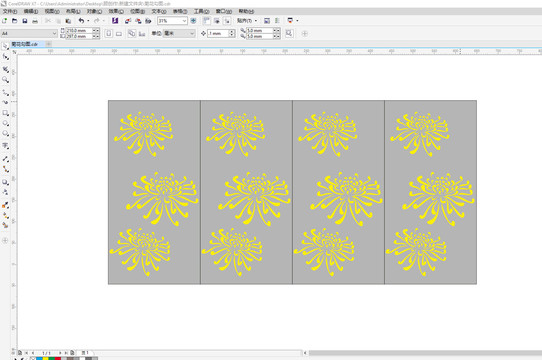Click the red swatch in the color palette
This screenshot has width=542, height=360.
click(58, 359)
